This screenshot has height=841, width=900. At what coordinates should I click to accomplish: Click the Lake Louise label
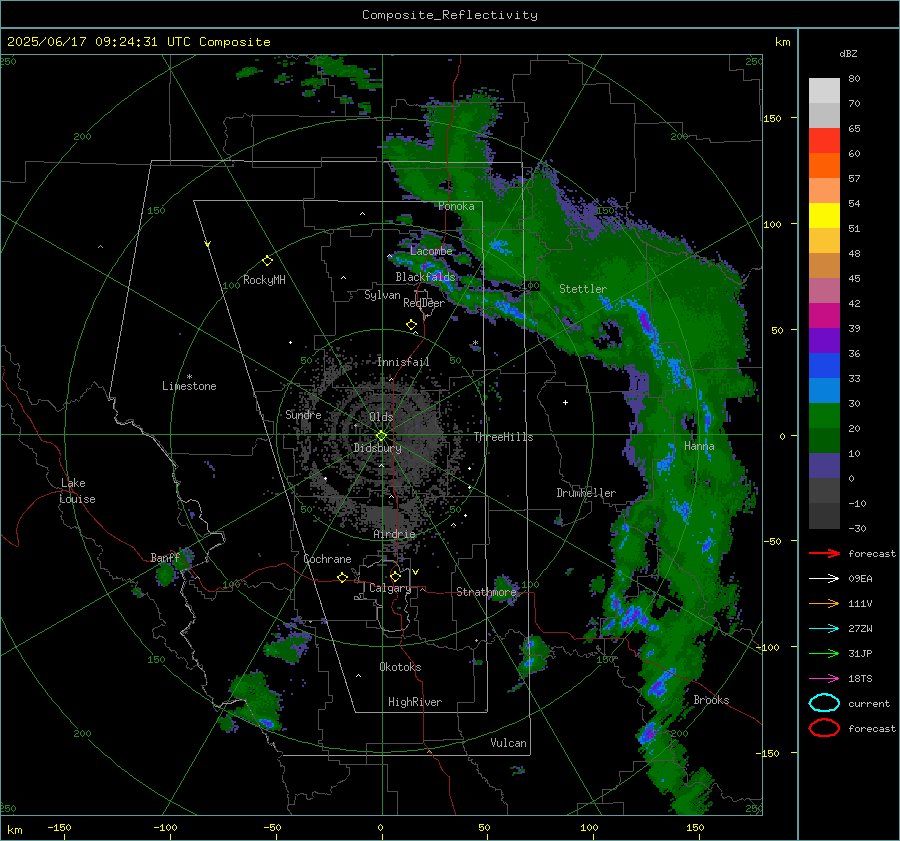78,491
